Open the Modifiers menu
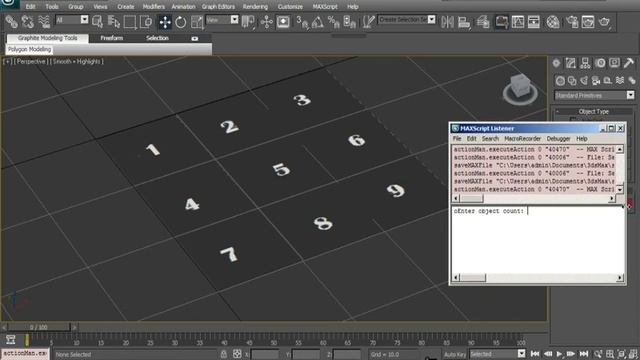The image size is (640, 360). (154, 7)
